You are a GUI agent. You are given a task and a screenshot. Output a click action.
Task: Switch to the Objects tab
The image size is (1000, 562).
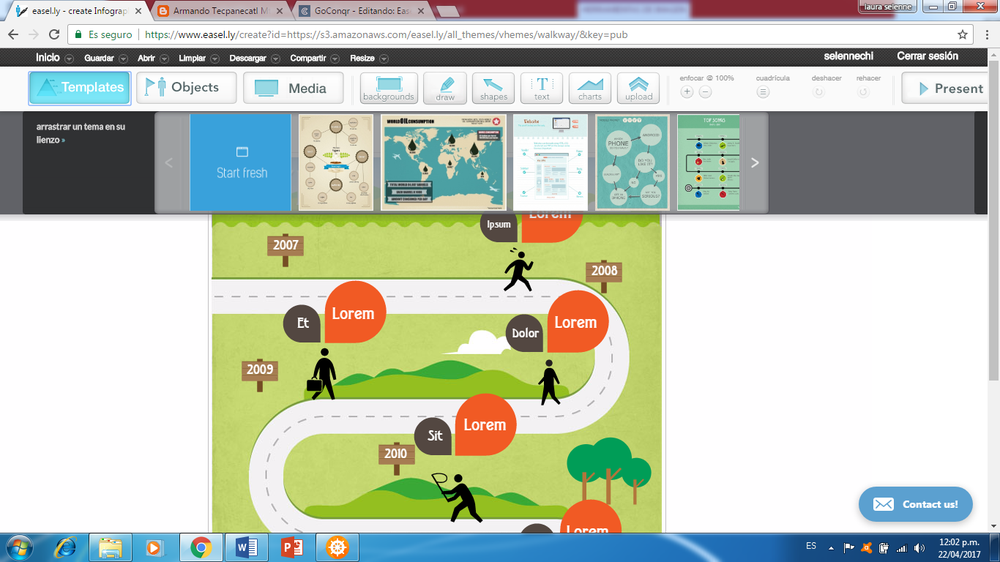(x=186, y=88)
